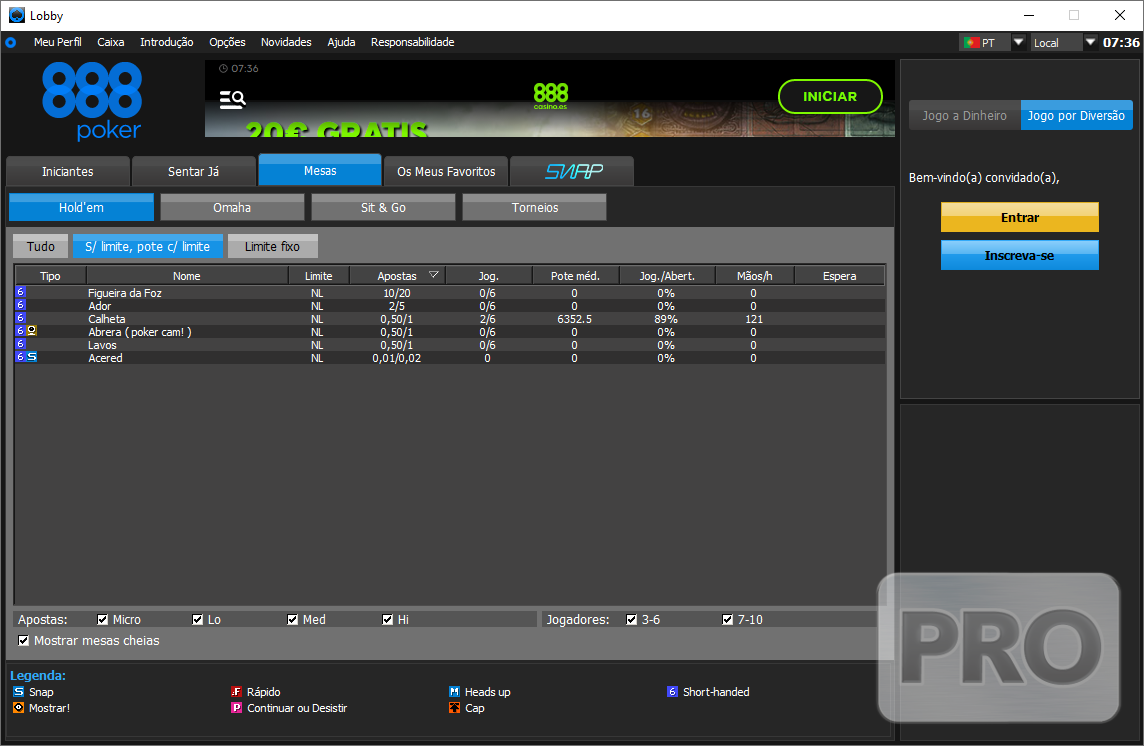Click the Continuar ou Desistir legend icon
Screen dimensions: 1144x746
236,707
